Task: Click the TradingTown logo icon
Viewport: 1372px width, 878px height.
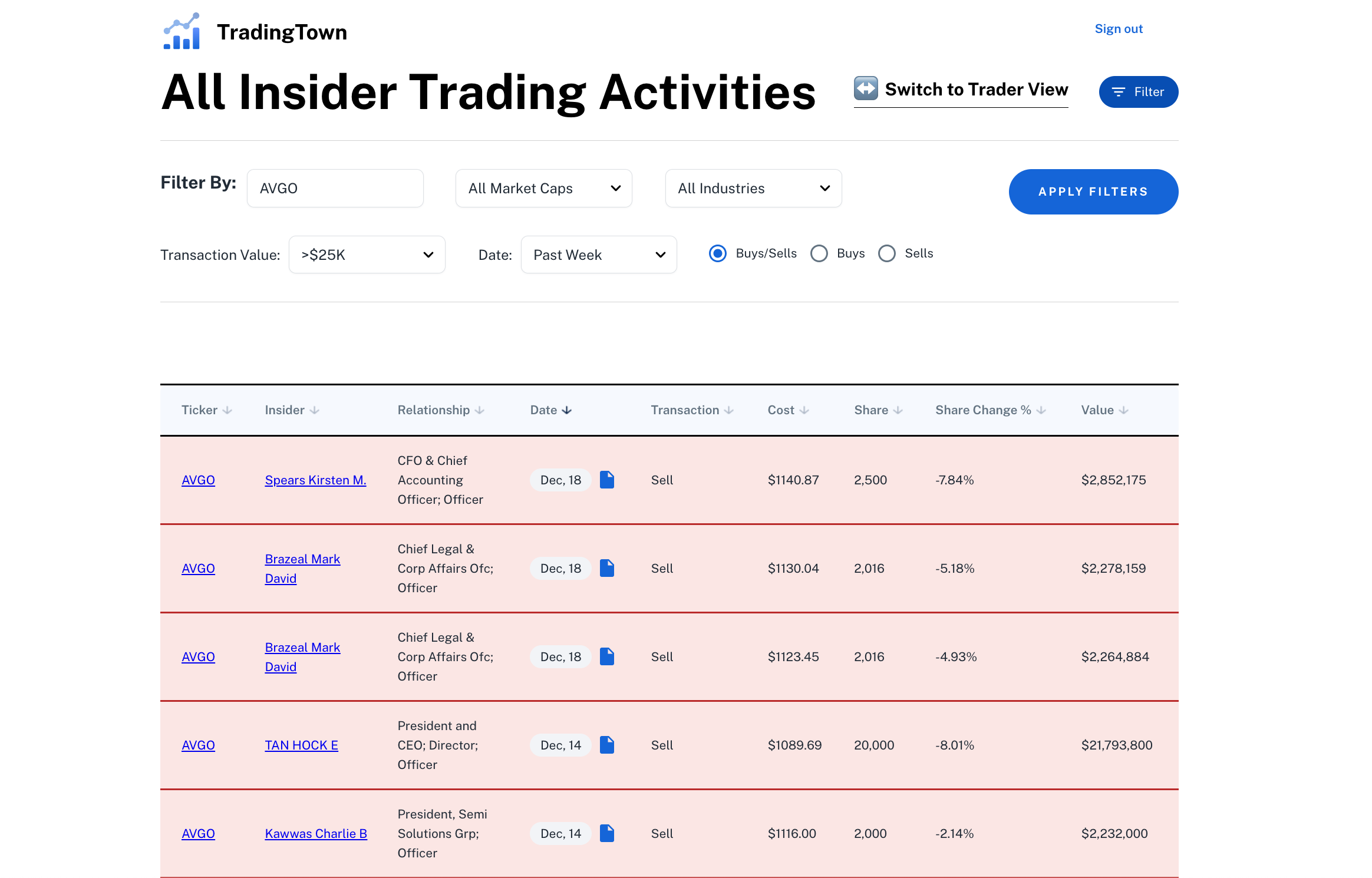Action: pos(182,32)
